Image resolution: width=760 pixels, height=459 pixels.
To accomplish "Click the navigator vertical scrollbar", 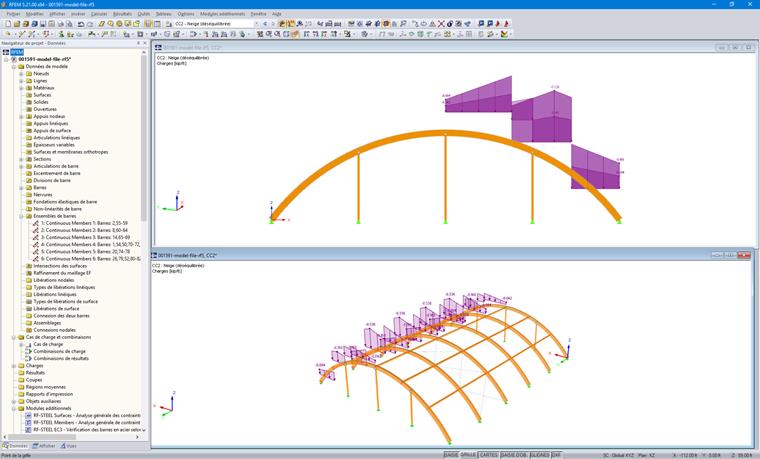I will 144,138.
